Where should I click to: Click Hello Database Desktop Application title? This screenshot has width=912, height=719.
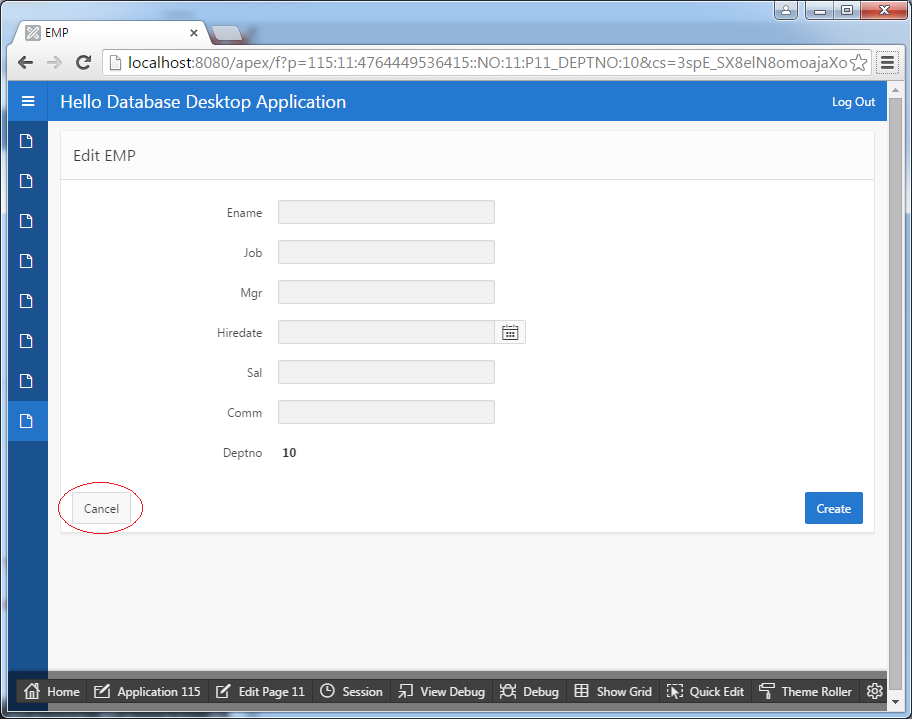pyautogui.click(x=203, y=102)
